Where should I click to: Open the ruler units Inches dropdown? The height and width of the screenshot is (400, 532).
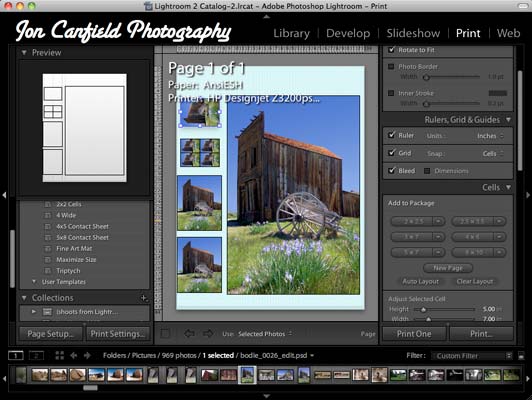[490, 136]
